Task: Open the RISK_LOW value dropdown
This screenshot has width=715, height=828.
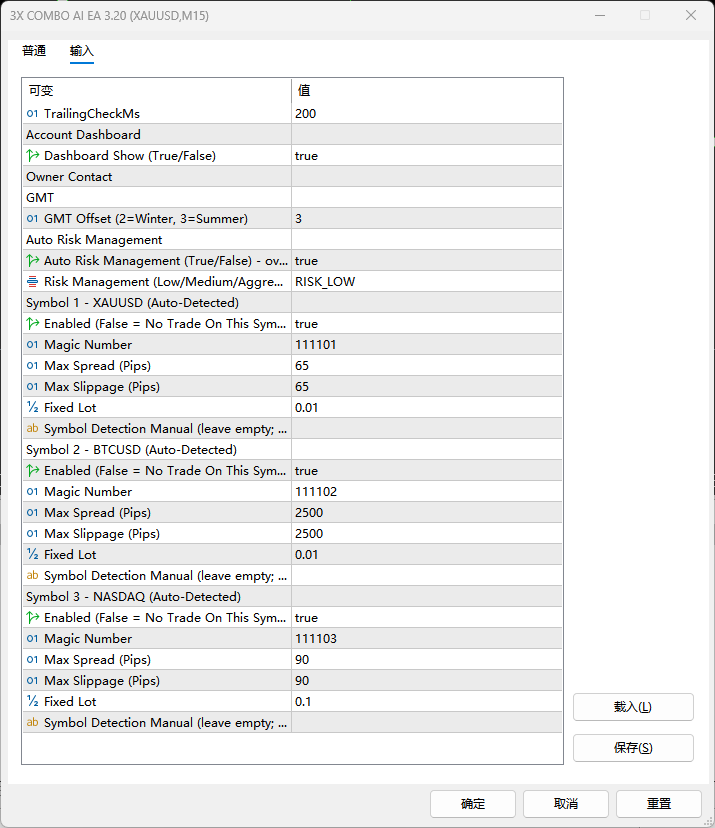Action: pyautogui.click(x=427, y=281)
